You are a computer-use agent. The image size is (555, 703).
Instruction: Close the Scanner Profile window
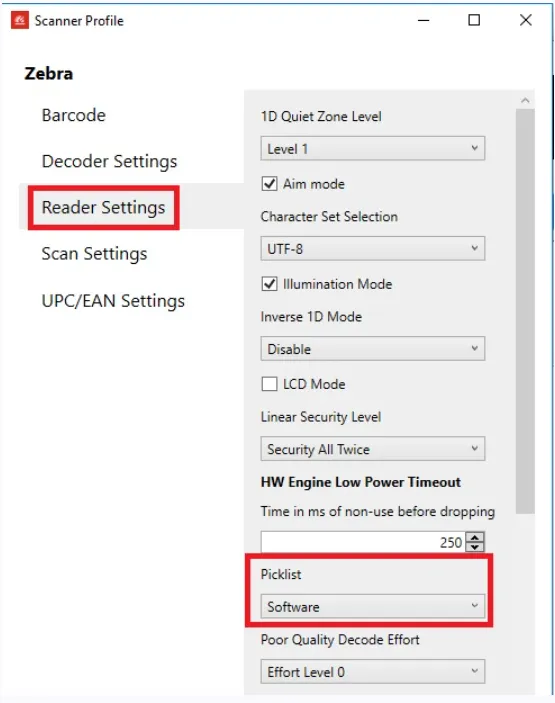click(x=525, y=20)
